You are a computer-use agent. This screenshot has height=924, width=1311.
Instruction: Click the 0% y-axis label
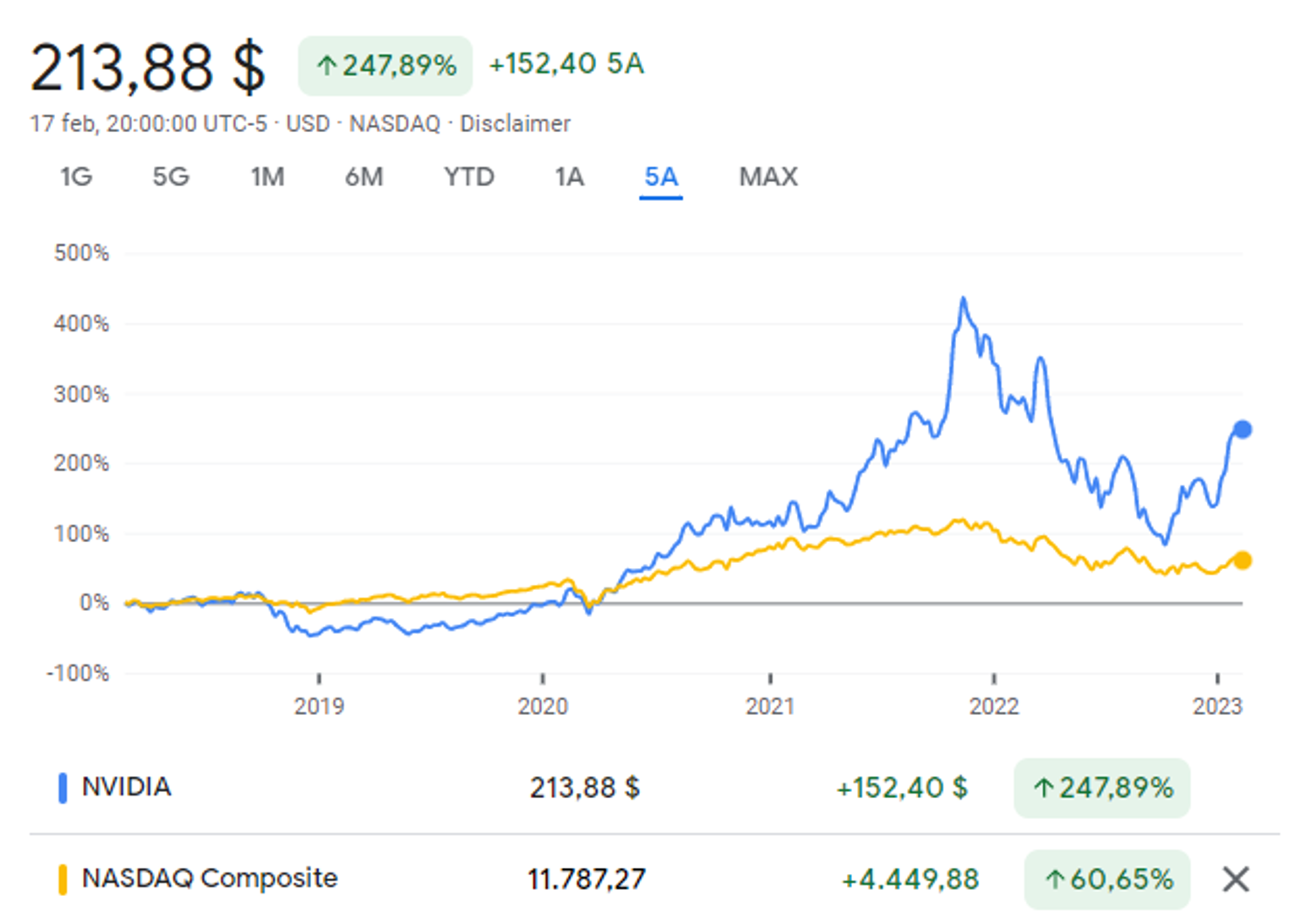[x=94, y=603]
